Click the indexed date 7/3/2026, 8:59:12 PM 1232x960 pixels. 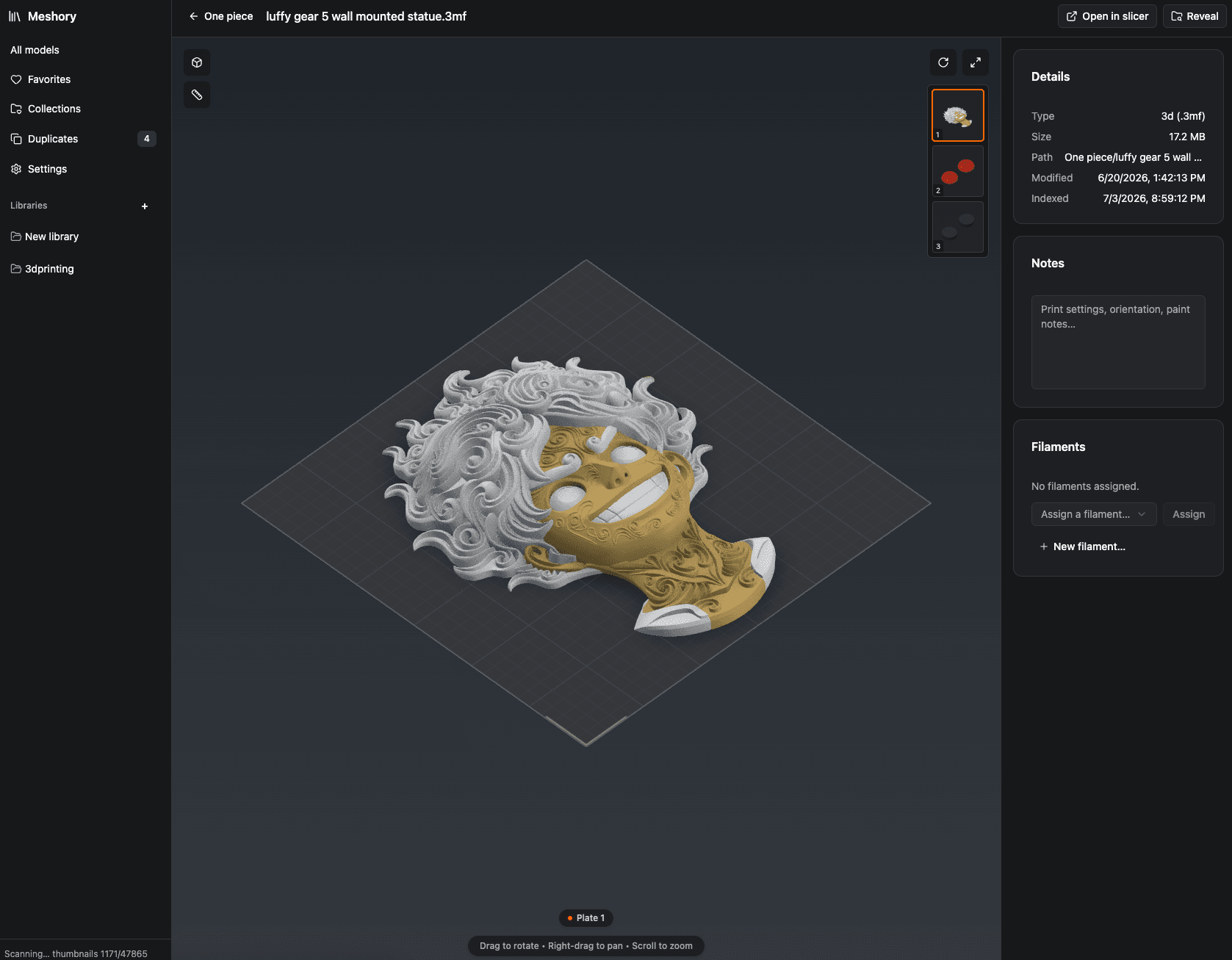[1154, 198]
